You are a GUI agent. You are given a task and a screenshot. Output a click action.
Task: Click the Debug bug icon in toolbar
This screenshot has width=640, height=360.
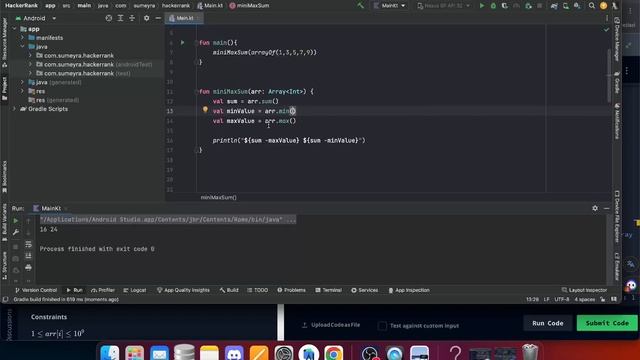[x=493, y=6]
